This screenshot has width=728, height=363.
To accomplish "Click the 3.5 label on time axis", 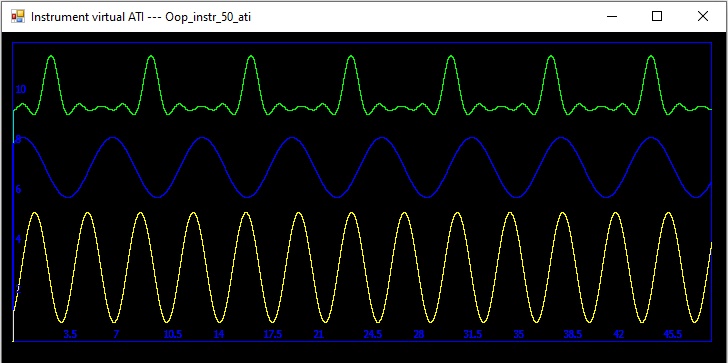I will pos(70,334).
